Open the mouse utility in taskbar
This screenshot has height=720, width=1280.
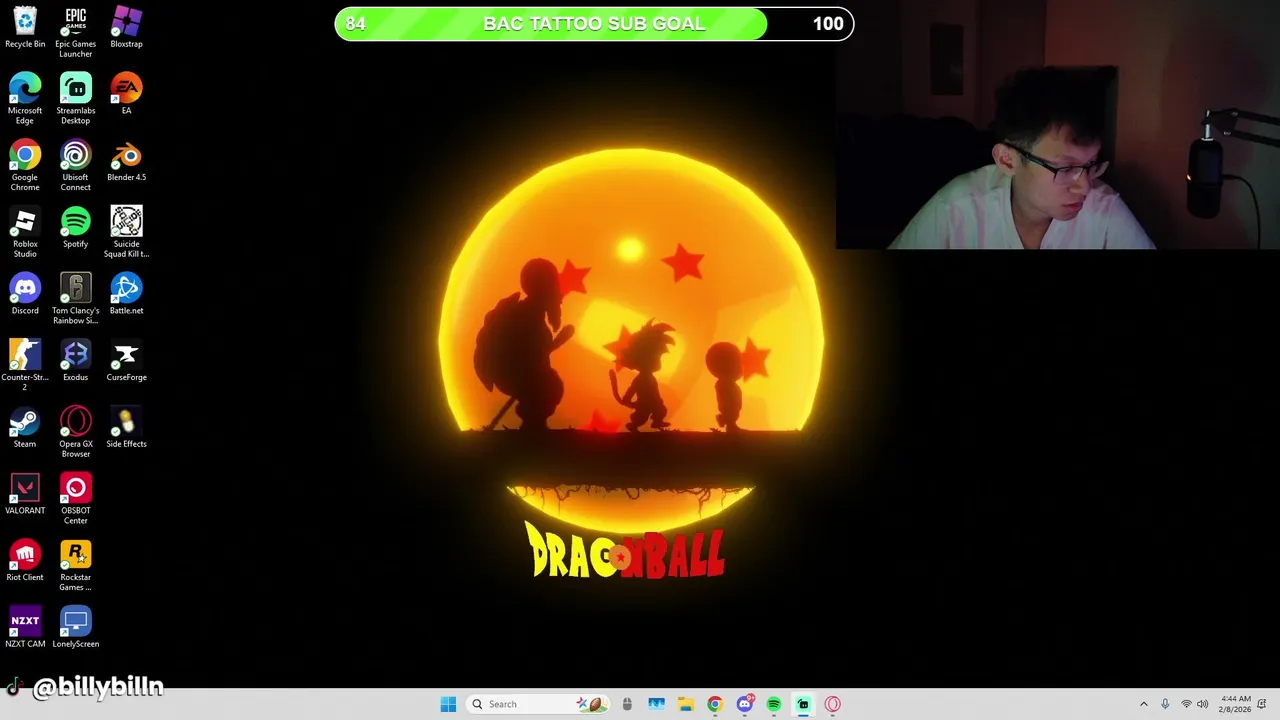(x=627, y=704)
